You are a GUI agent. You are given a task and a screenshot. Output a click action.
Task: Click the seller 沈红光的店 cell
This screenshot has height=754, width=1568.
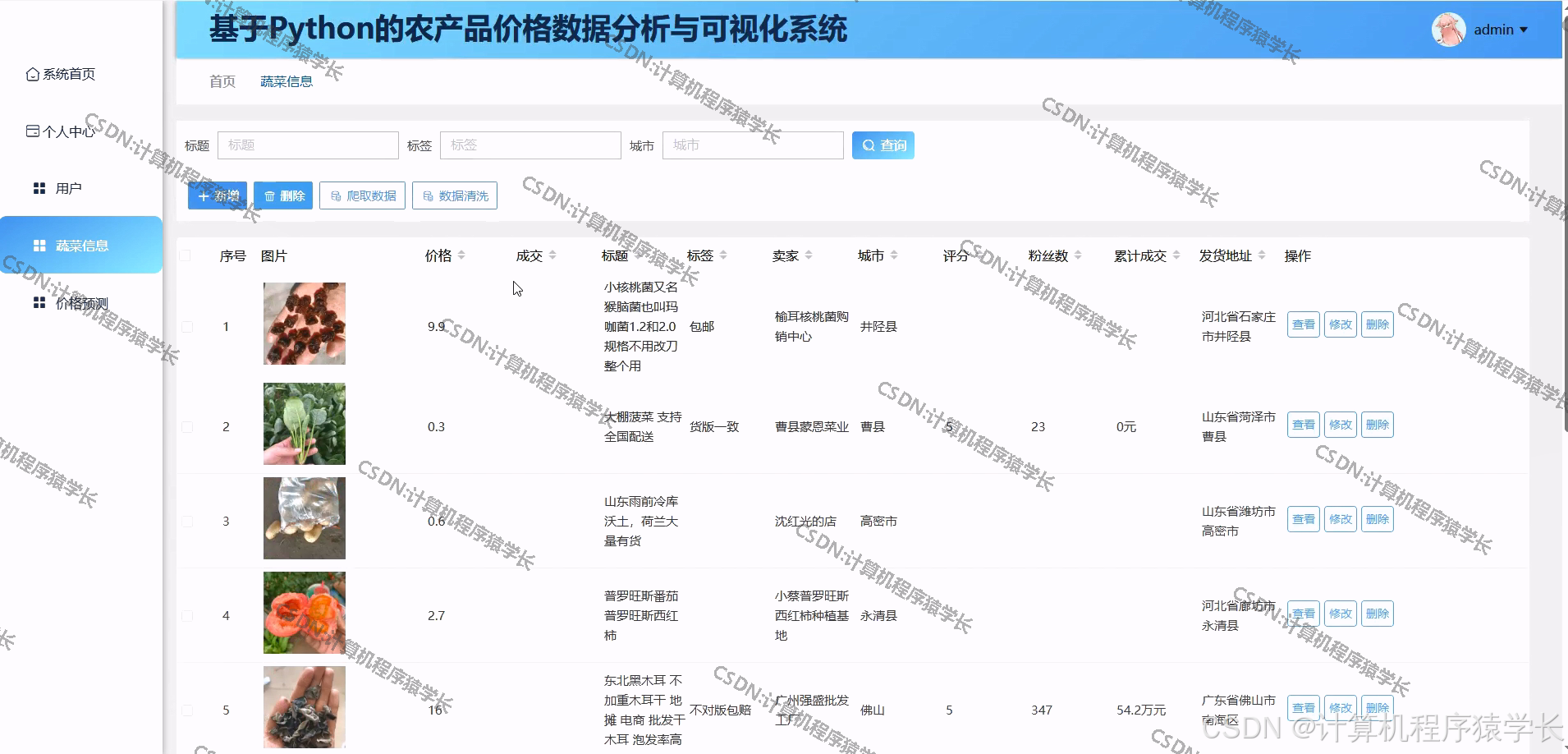(x=805, y=521)
